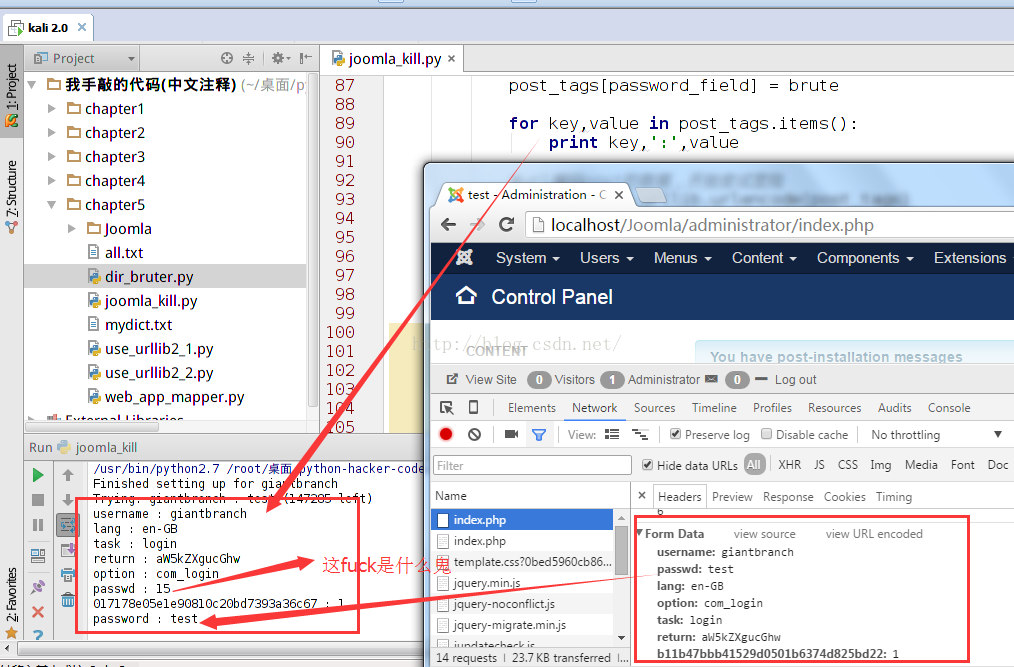The width and height of the screenshot is (1014, 667).
Task: Close the joomla_kill.py editor tab
Action: pyautogui.click(x=451, y=58)
